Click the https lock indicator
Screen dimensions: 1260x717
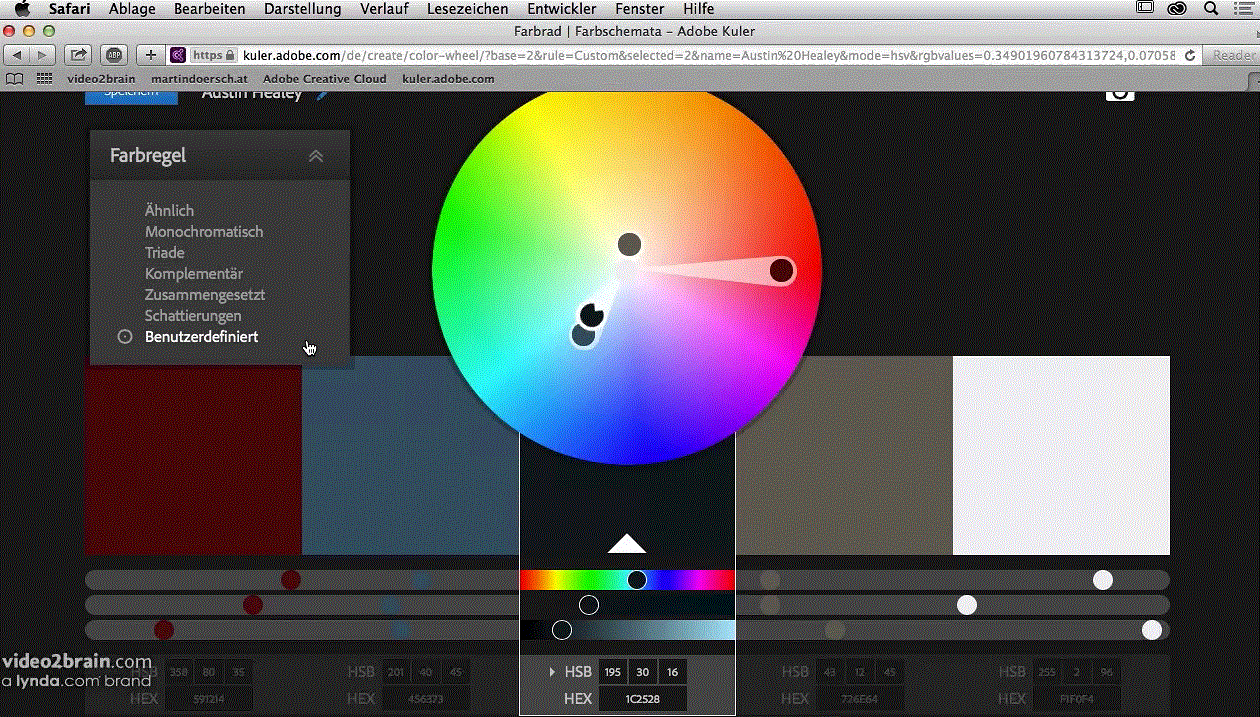point(214,55)
